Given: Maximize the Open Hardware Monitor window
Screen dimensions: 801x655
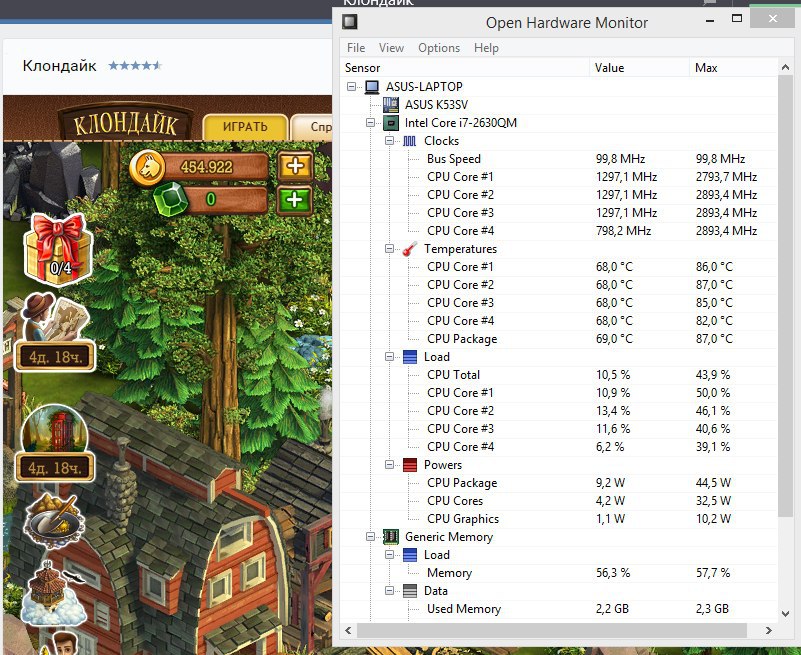Looking at the screenshot, I should 737,19.
